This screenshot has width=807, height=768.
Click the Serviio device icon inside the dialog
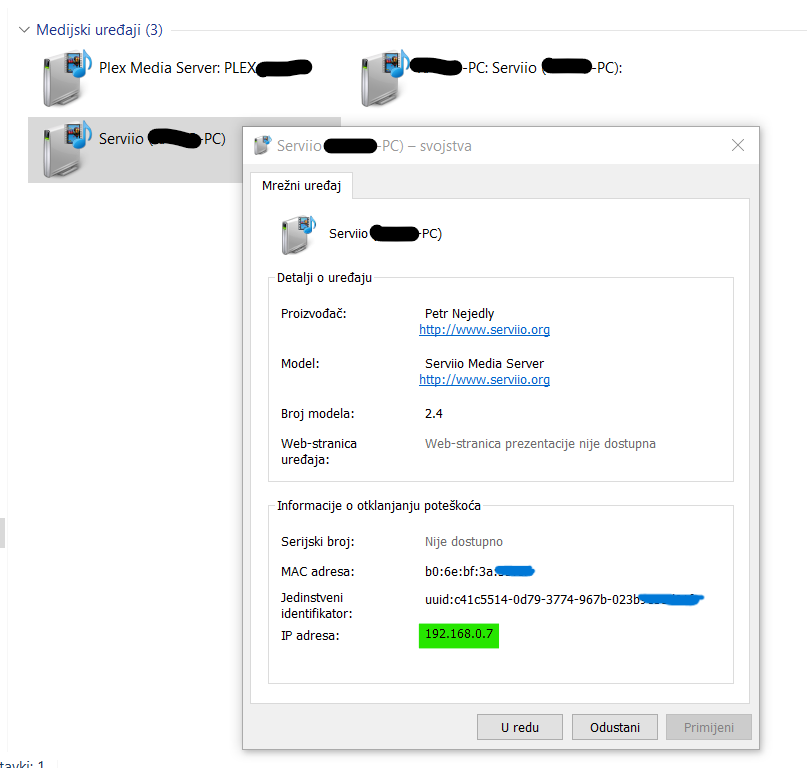[x=299, y=235]
